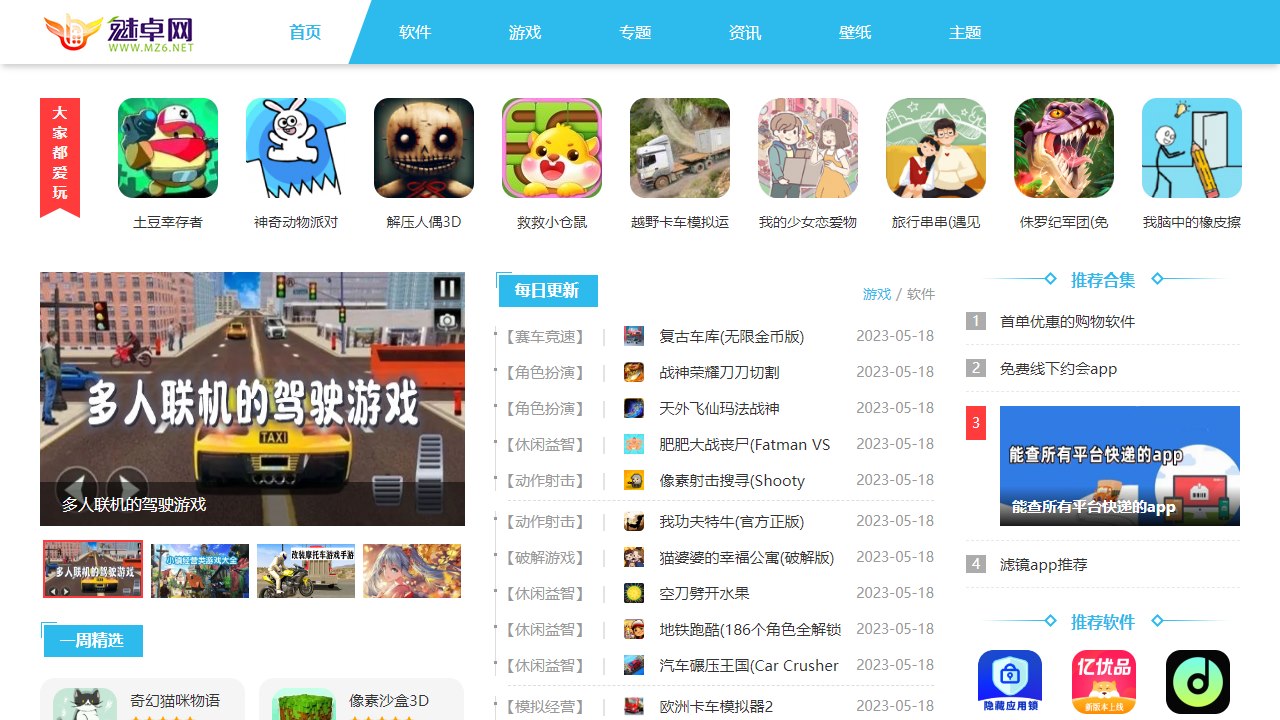The height and width of the screenshot is (720, 1280).
Task: Switch daily updates to 软件 tab
Action: pyautogui.click(x=921, y=294)
